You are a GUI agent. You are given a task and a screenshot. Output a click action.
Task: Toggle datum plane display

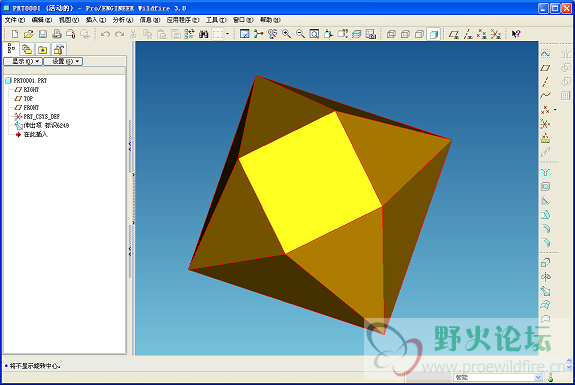(454, 34)
